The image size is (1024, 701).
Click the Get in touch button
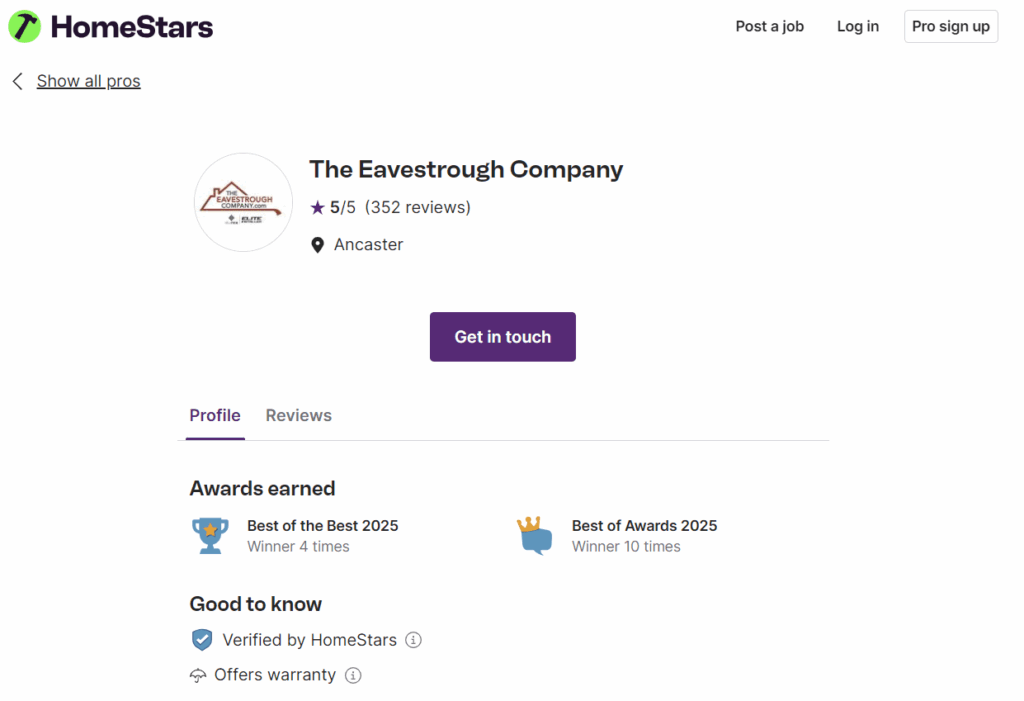502,337
